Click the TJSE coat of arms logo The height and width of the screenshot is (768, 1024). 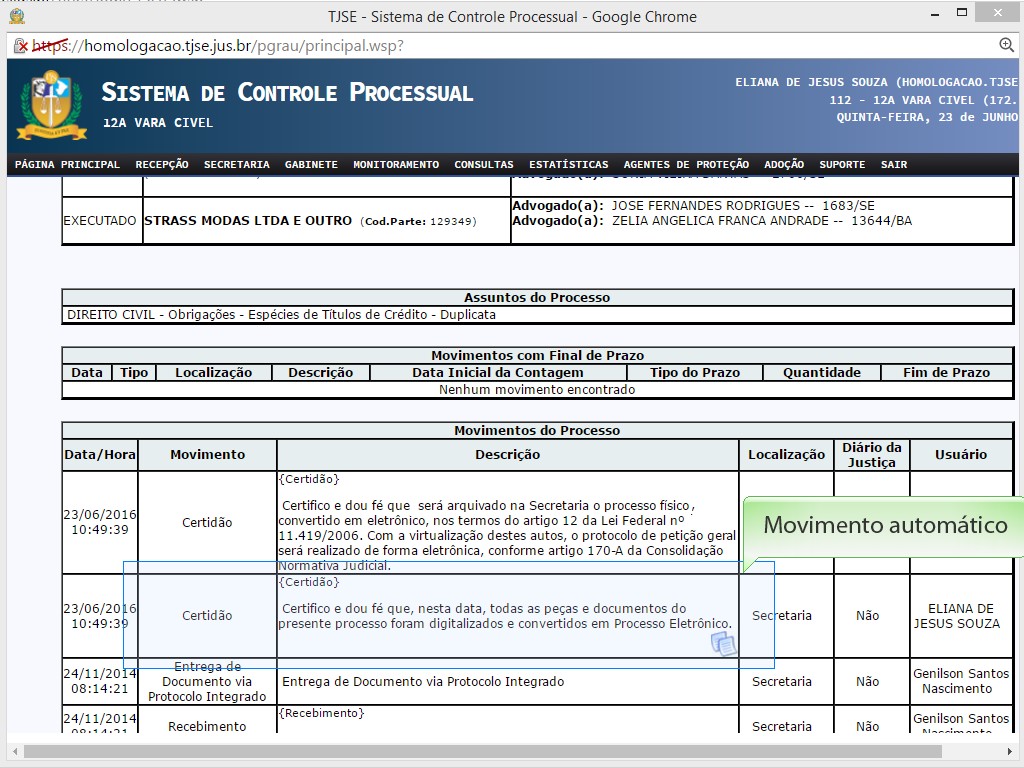[51, 104]
